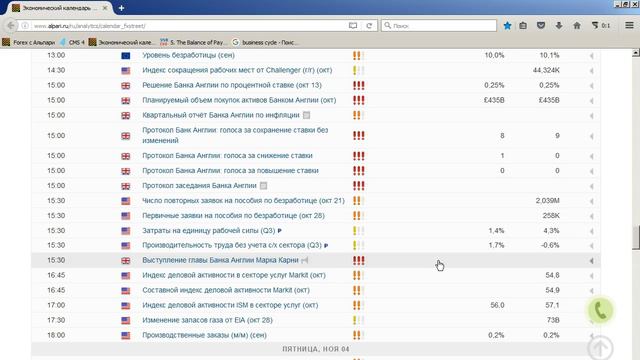The height and width of the screenshot is (360, 640).
Task: Expand row arrow for Первичные заявки
Action: tap(591, 216)
